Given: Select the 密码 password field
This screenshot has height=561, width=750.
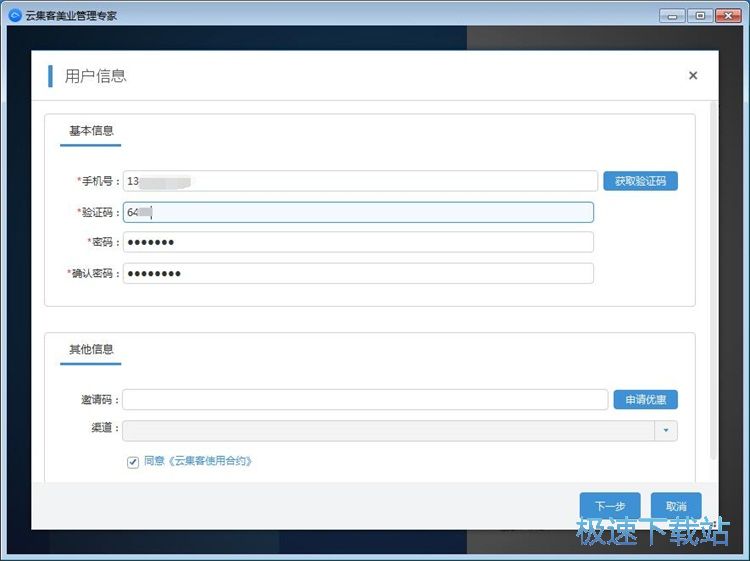Looking at the screenshot, I should (x=358, y=242).
